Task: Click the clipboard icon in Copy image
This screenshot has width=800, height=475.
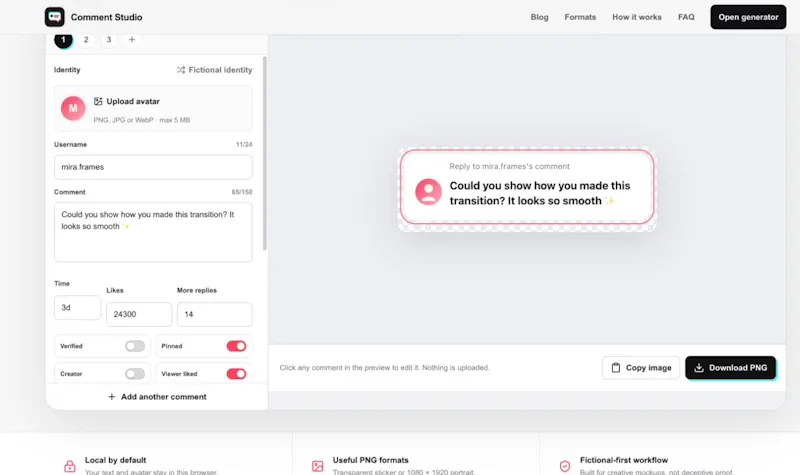Action: (x=616, y=368)
